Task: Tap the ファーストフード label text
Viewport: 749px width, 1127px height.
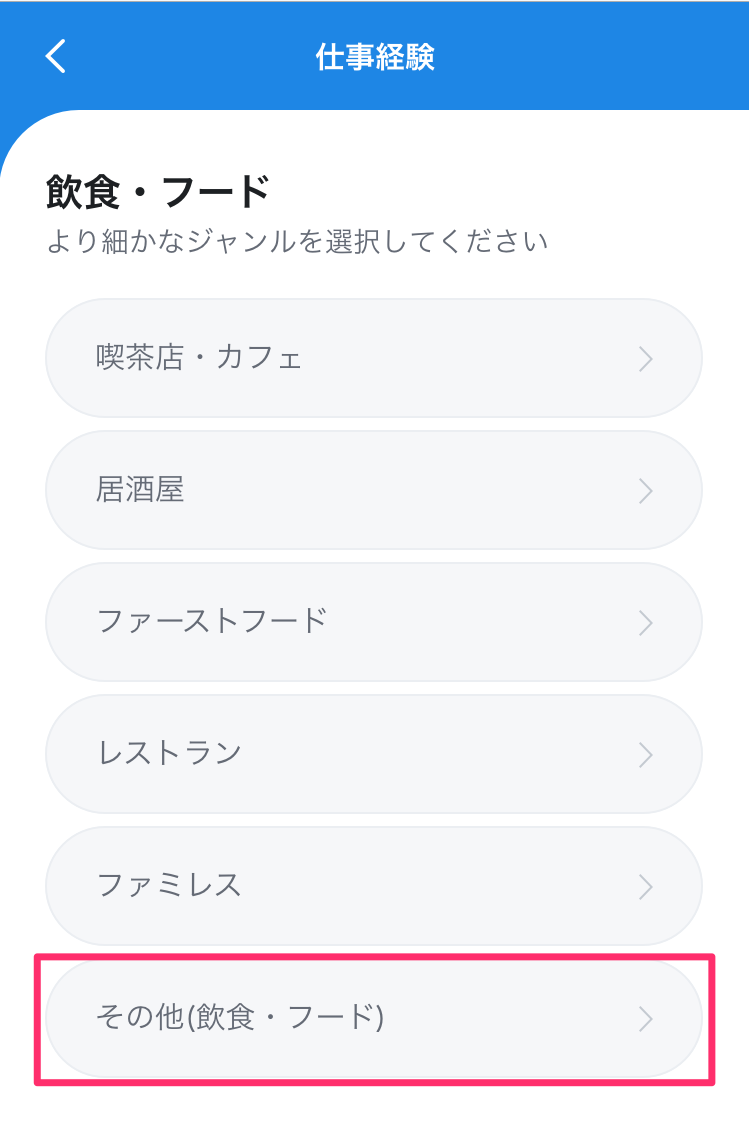Action: pyautogui.click(x=212, y=621)
